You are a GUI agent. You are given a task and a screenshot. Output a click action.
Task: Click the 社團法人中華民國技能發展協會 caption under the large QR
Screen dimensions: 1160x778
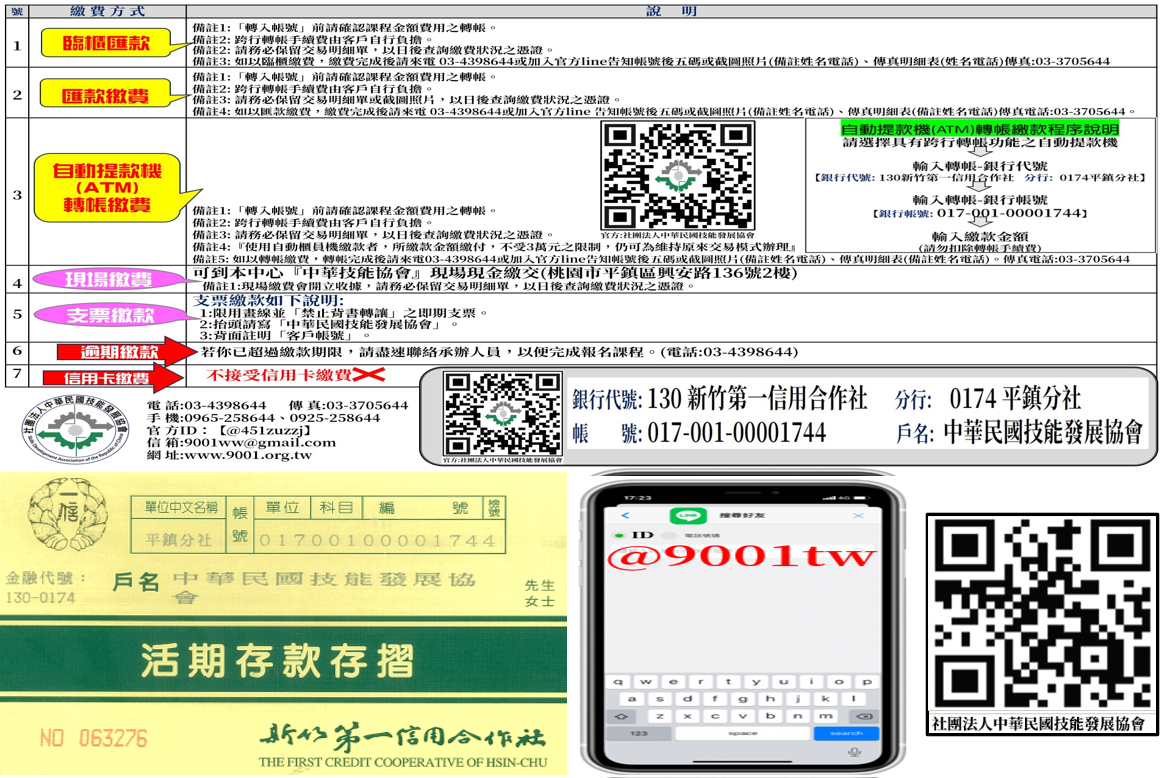pyautogui.click(x=1039, y=723)
